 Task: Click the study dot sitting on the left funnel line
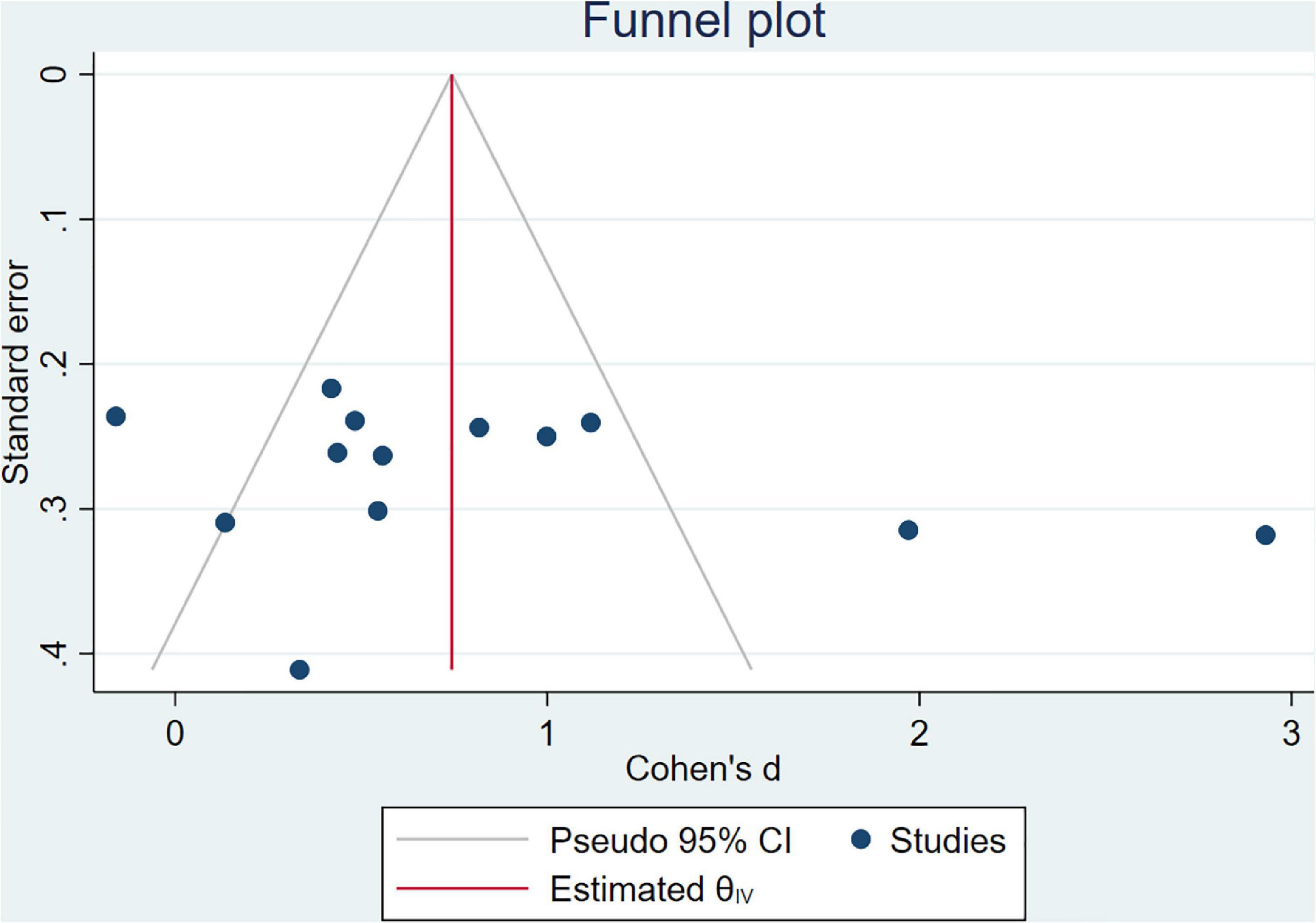[225, 523]
